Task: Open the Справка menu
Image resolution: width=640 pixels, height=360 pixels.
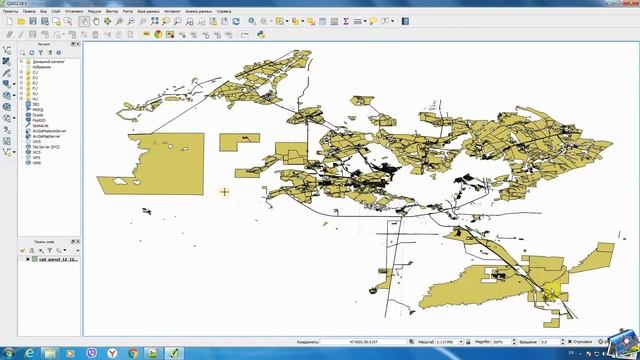Action: (x=224, y=11)
